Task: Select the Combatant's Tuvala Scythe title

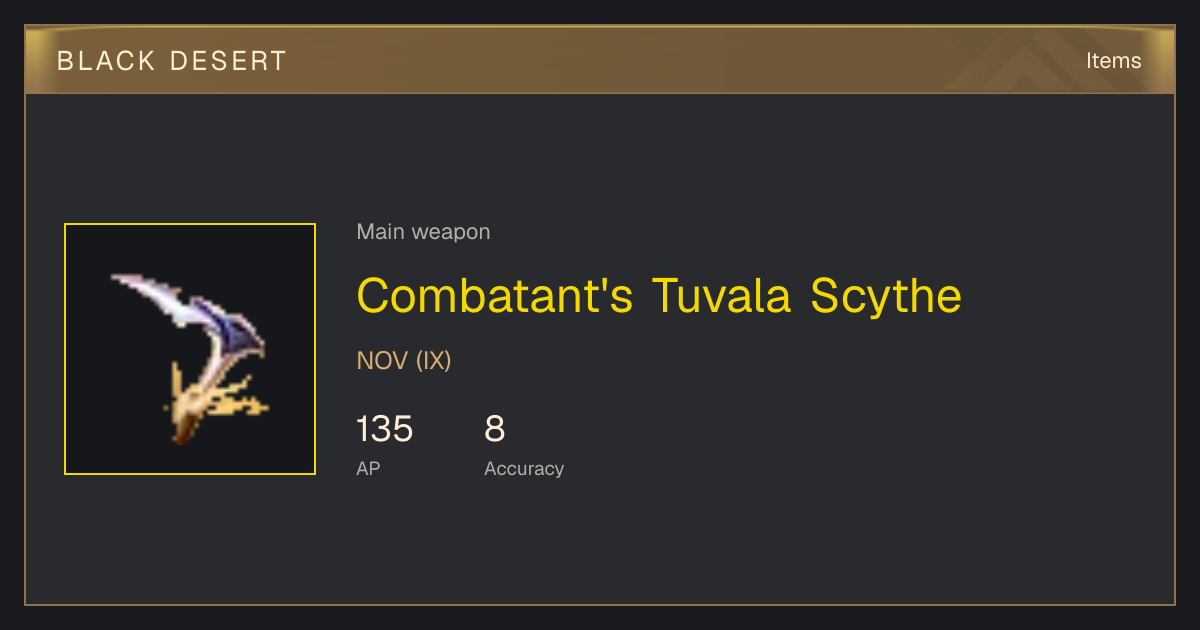Action: [x=659, y=296]
